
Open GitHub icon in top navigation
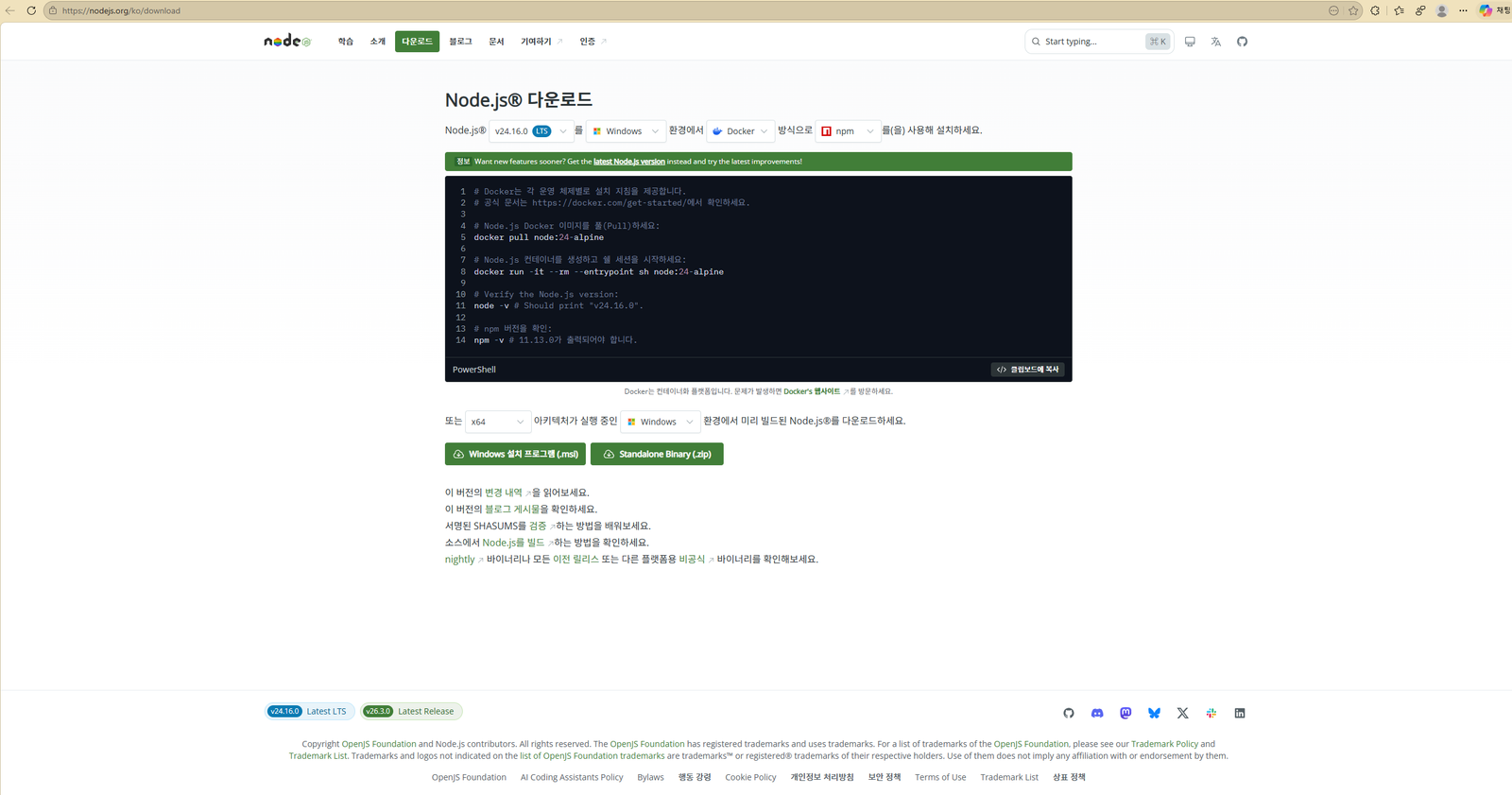point(1242,42)
